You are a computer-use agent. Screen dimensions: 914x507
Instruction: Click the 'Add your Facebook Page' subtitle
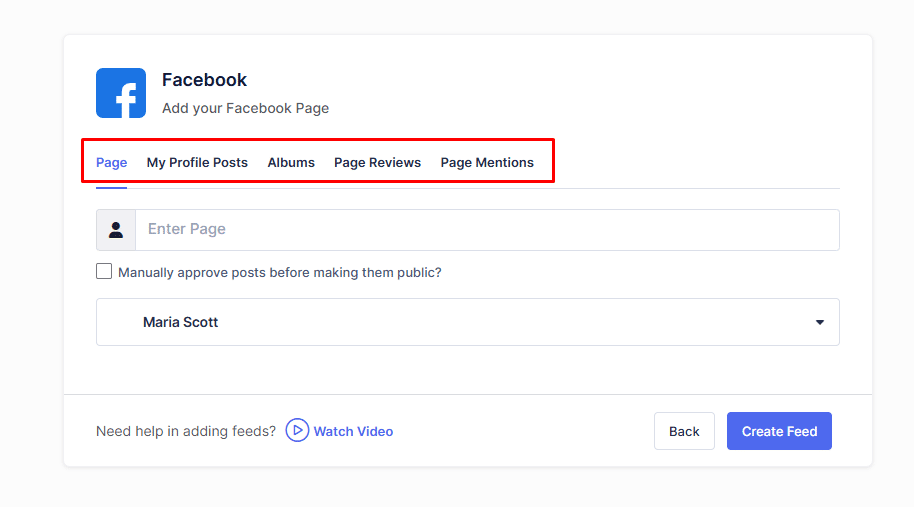(245, 108)
